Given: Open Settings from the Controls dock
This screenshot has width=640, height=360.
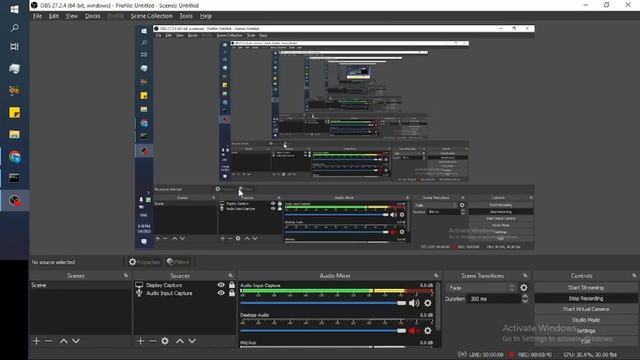Looking at the screenshot, I should point(586,331).
